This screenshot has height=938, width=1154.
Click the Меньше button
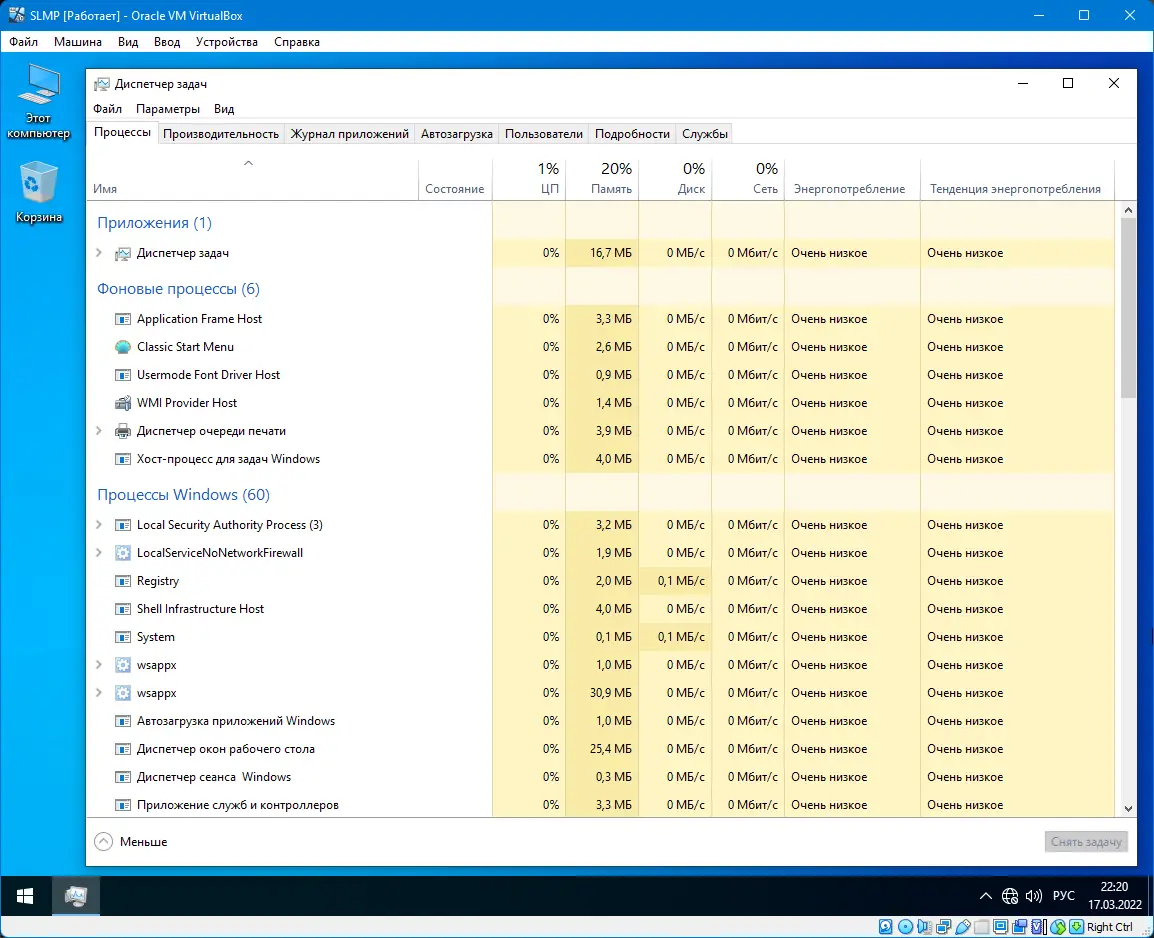[129, 841]
